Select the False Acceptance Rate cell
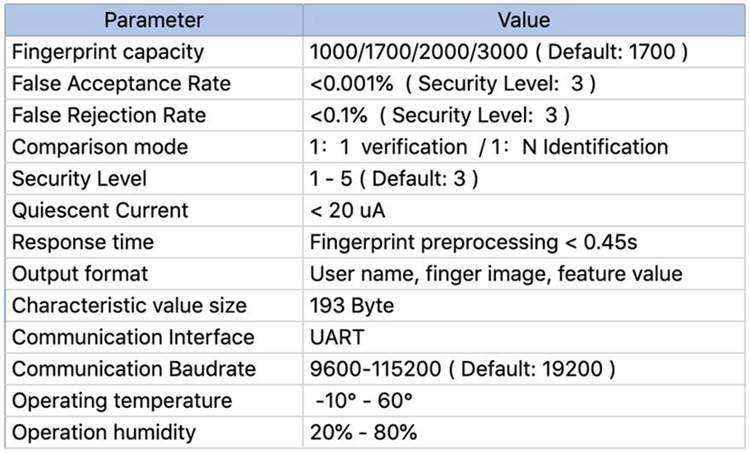This screenshot has width=750, height=454. pos(120,83)
